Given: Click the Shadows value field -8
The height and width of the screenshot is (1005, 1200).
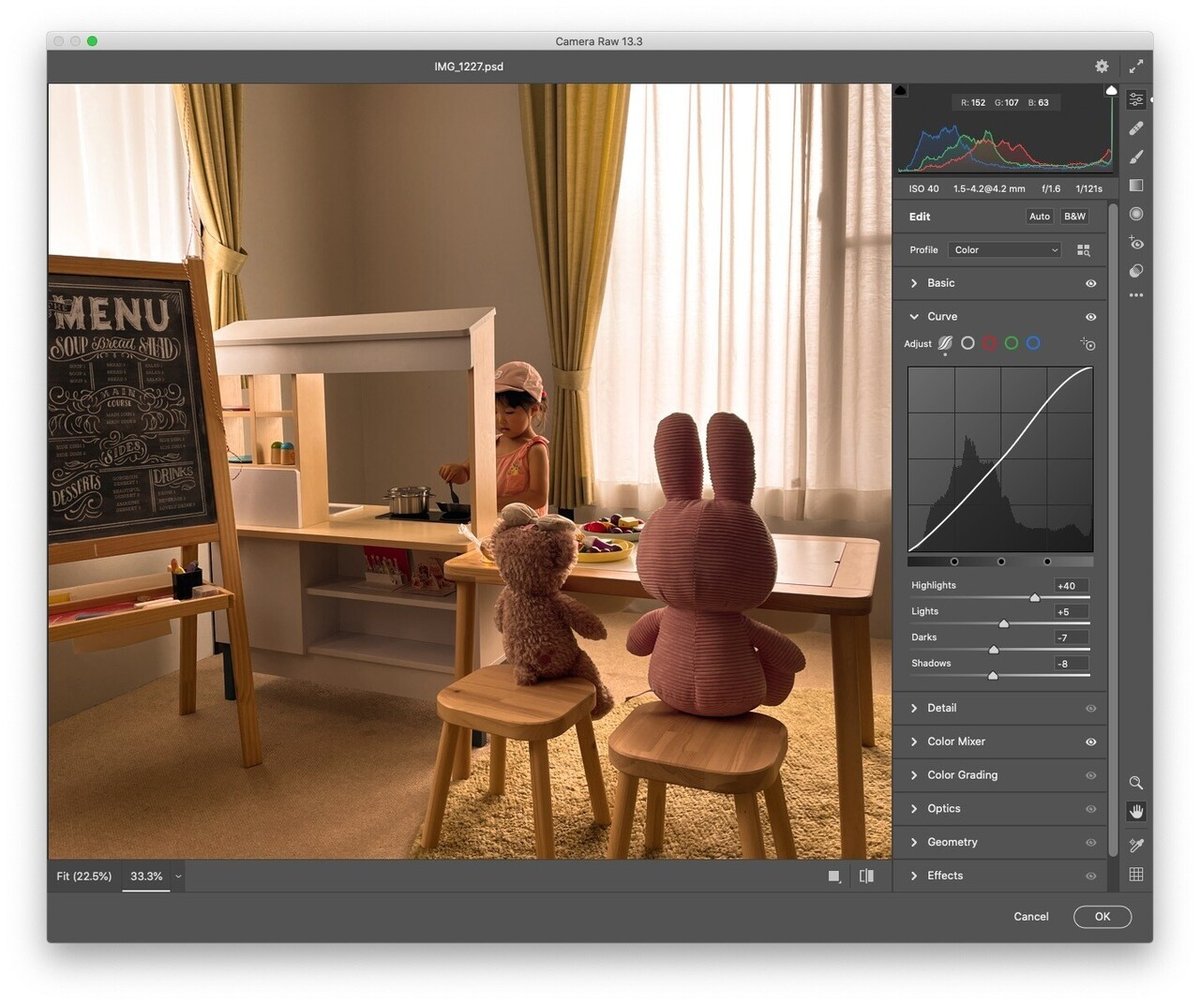Looking at the screenshot, I should 1071,664.
